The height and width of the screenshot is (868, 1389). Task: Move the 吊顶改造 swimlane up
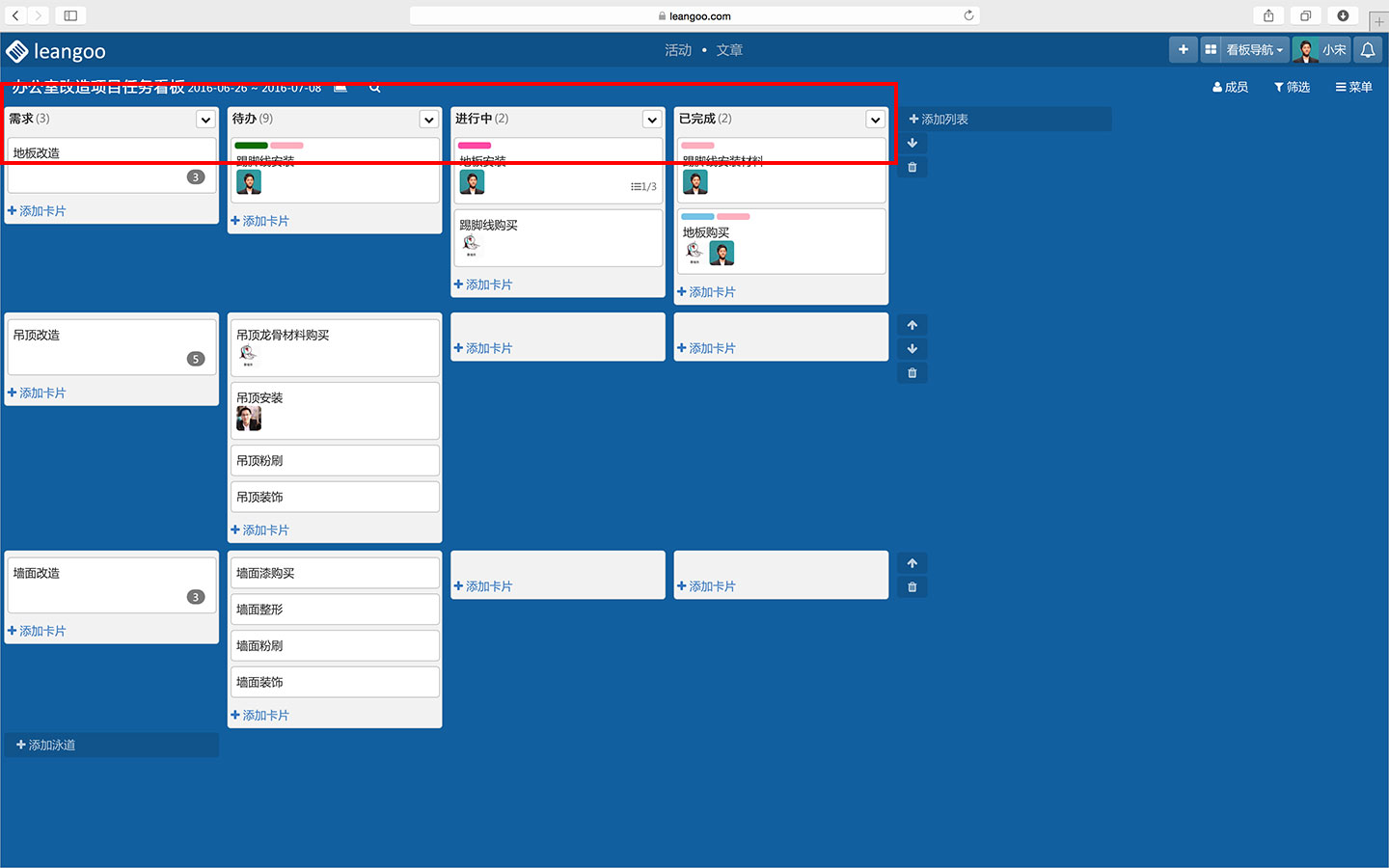[x=912, y=325]
